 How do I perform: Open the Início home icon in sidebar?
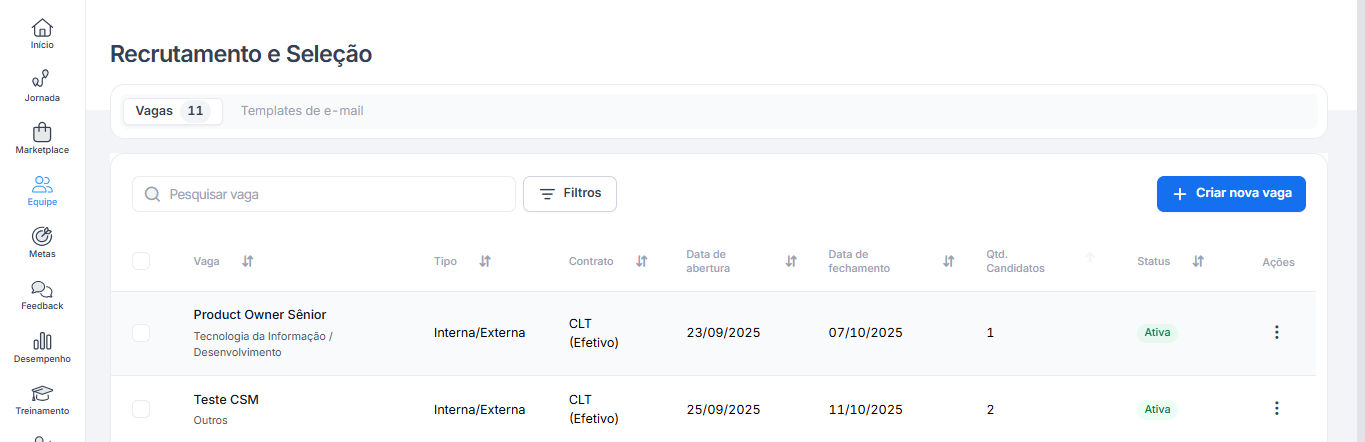point(42,28)
